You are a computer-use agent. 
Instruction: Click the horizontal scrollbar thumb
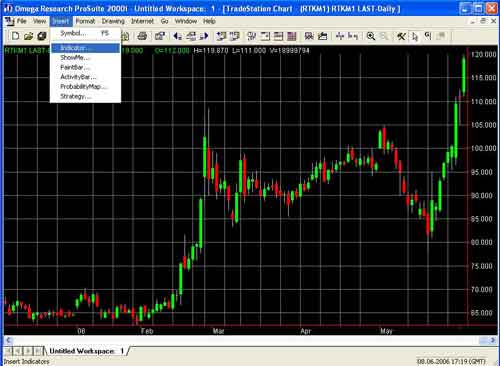484,340
